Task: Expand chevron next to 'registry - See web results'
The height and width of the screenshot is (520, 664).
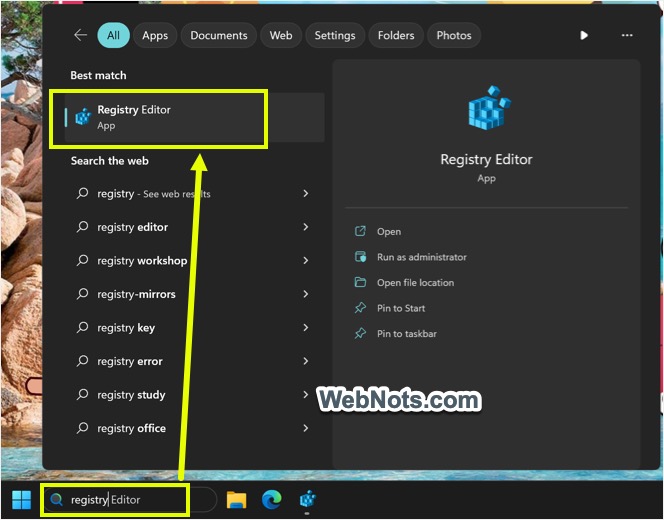Action: pyautogui.click(x=306, y=194)
